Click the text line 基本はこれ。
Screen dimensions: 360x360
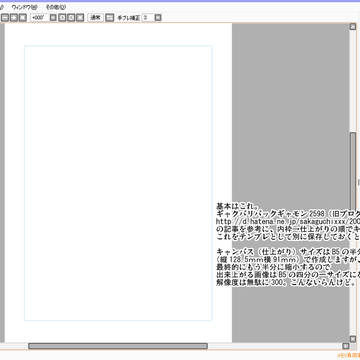pyautogui.click(x=236, y=206)
